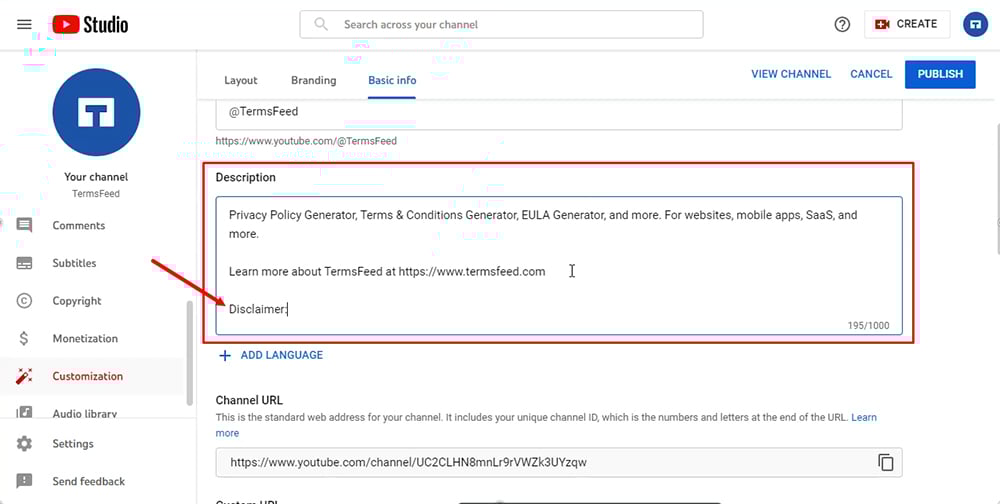Focus the Search across your channel field
The width and height of the screenshot is (1000, 504).
501,24
